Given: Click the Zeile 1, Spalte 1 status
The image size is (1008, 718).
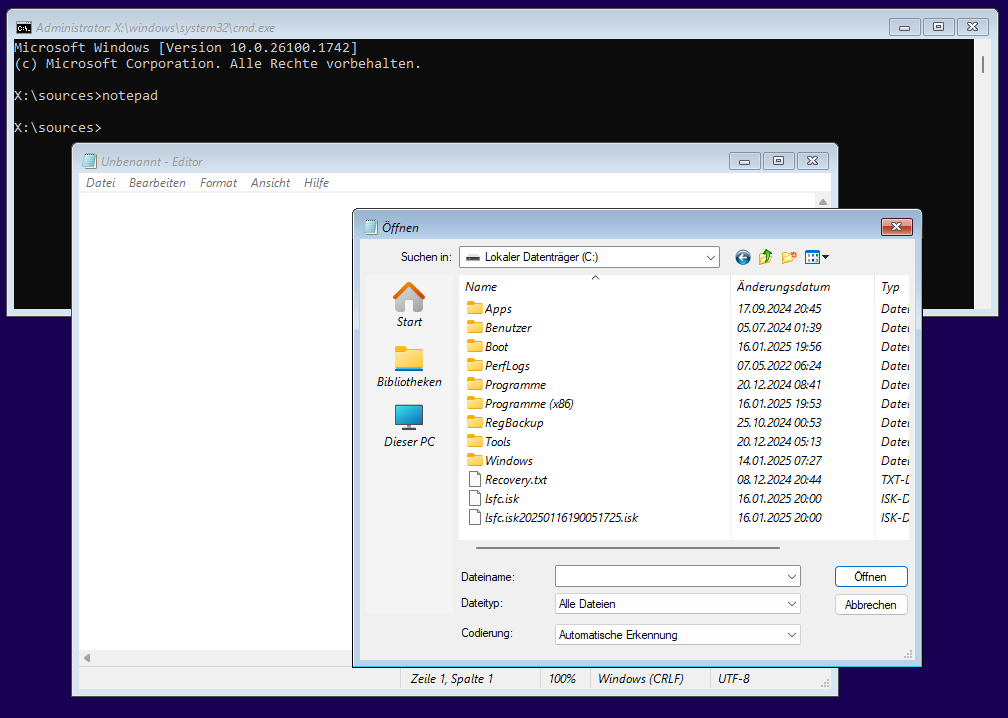Looking at the screenshot, I should 452,679.
